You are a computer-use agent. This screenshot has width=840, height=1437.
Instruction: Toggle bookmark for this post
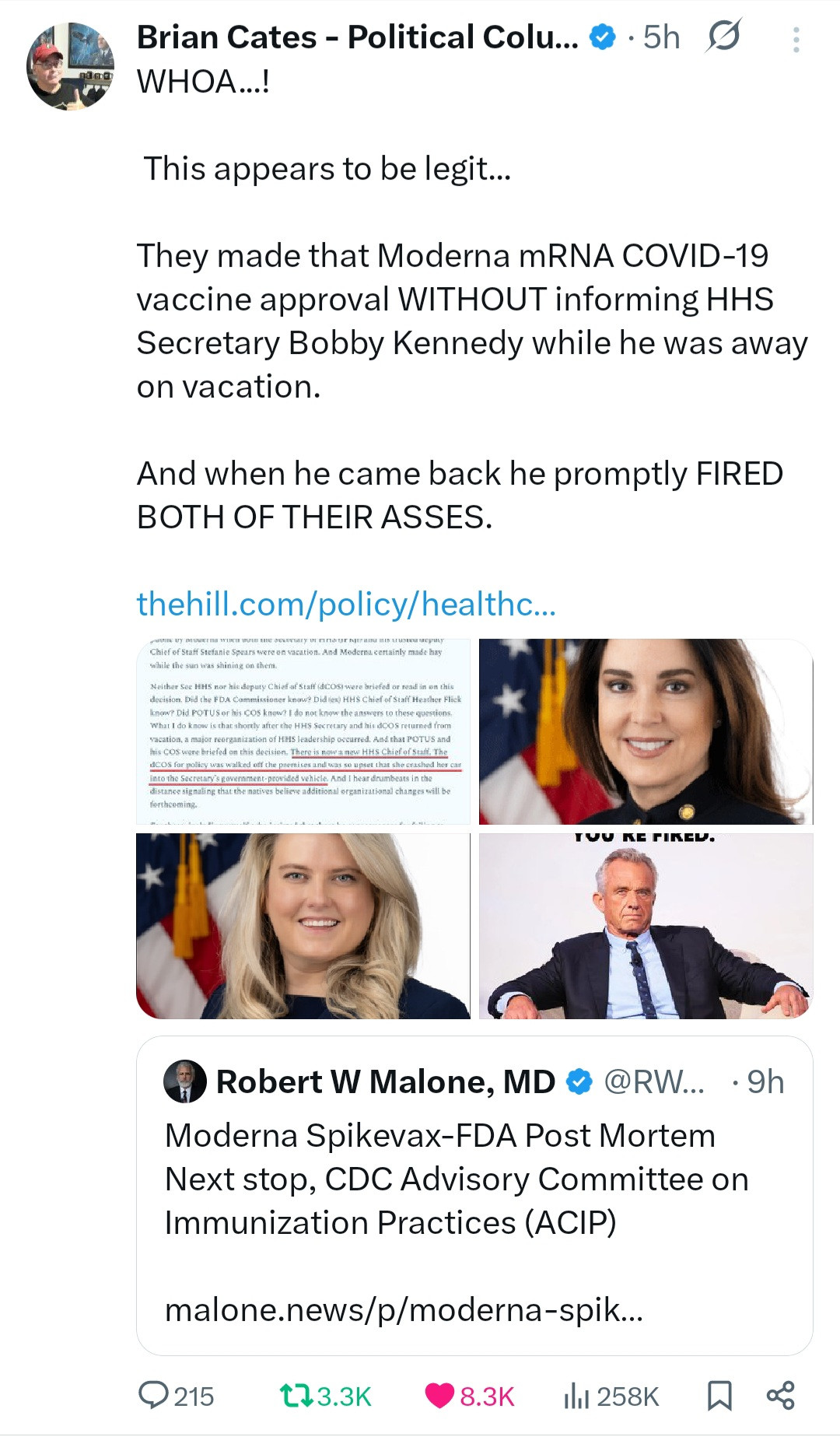point(719,1396)
